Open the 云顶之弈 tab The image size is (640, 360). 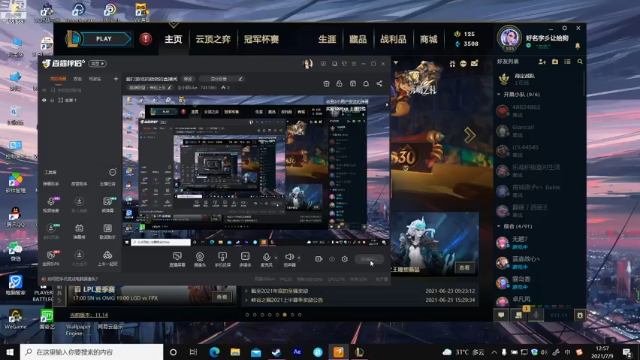(213, 39)
